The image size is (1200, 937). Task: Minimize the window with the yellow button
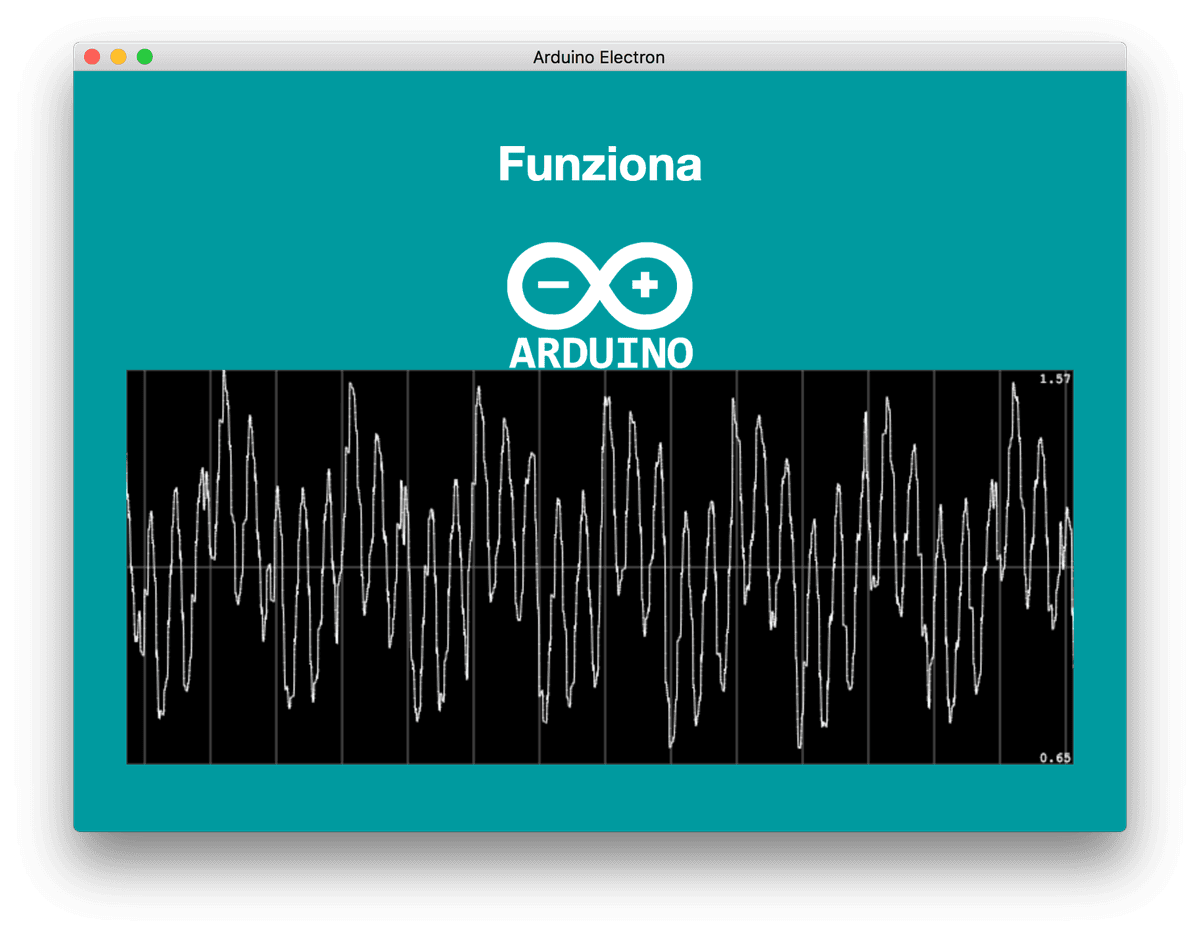118,57
